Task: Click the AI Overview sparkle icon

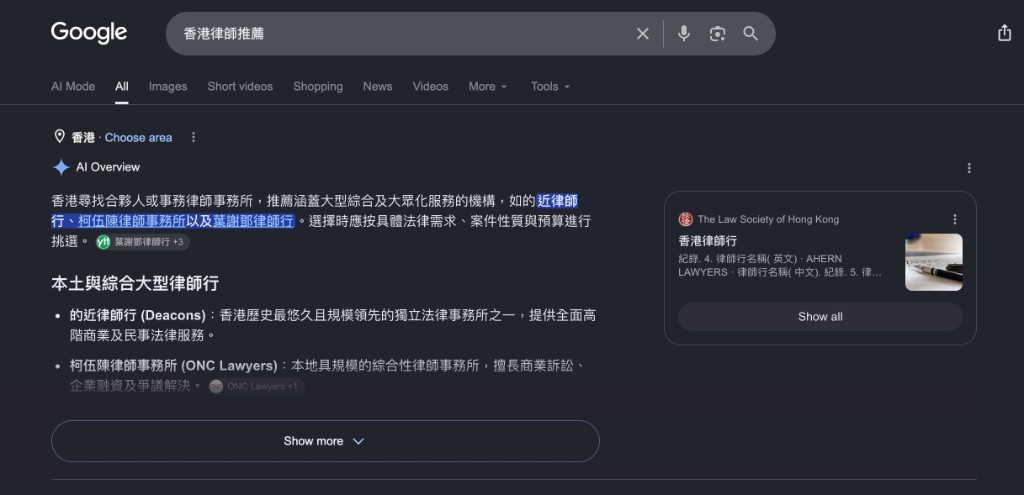Action: 61,167
